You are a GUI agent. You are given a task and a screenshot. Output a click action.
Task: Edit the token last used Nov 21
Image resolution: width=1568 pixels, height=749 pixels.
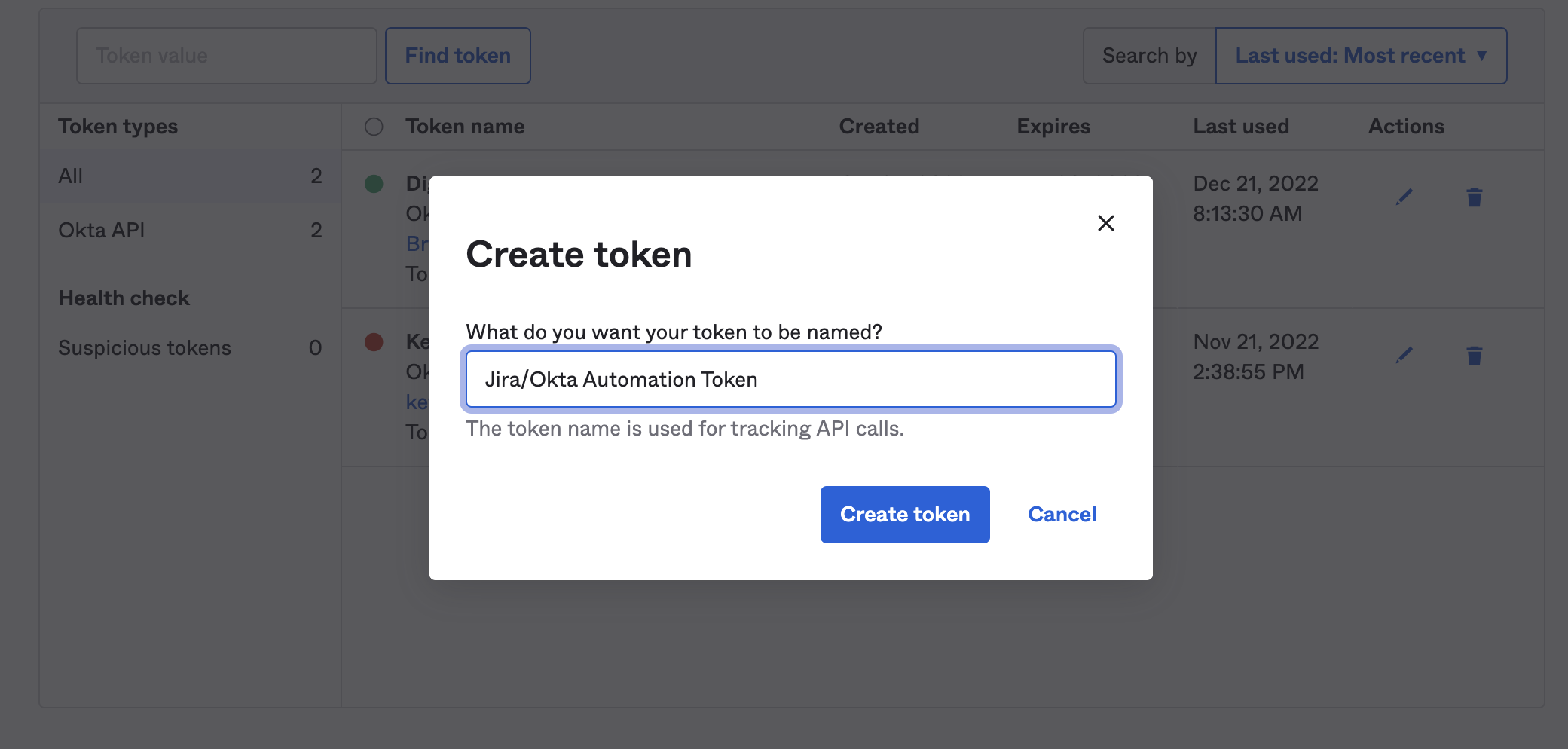click(x=1404, y=356)
